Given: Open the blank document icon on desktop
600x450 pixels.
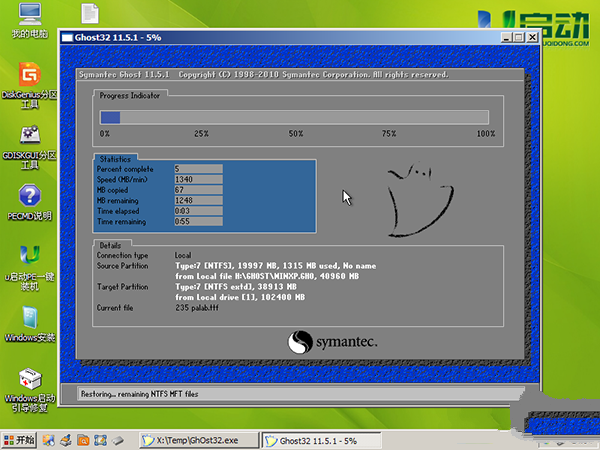Looking at the screenshot, I should click(90, 15).
